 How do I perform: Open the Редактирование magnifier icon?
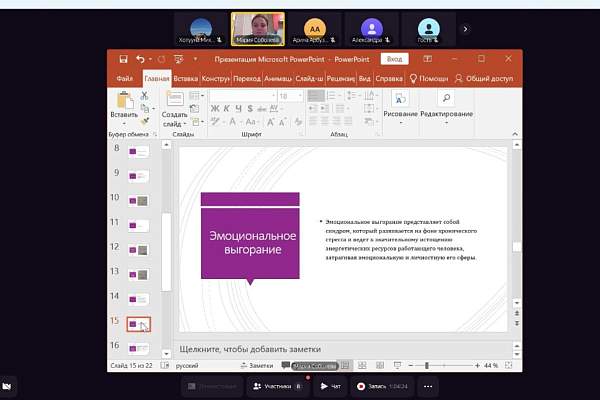pos(446,98)
